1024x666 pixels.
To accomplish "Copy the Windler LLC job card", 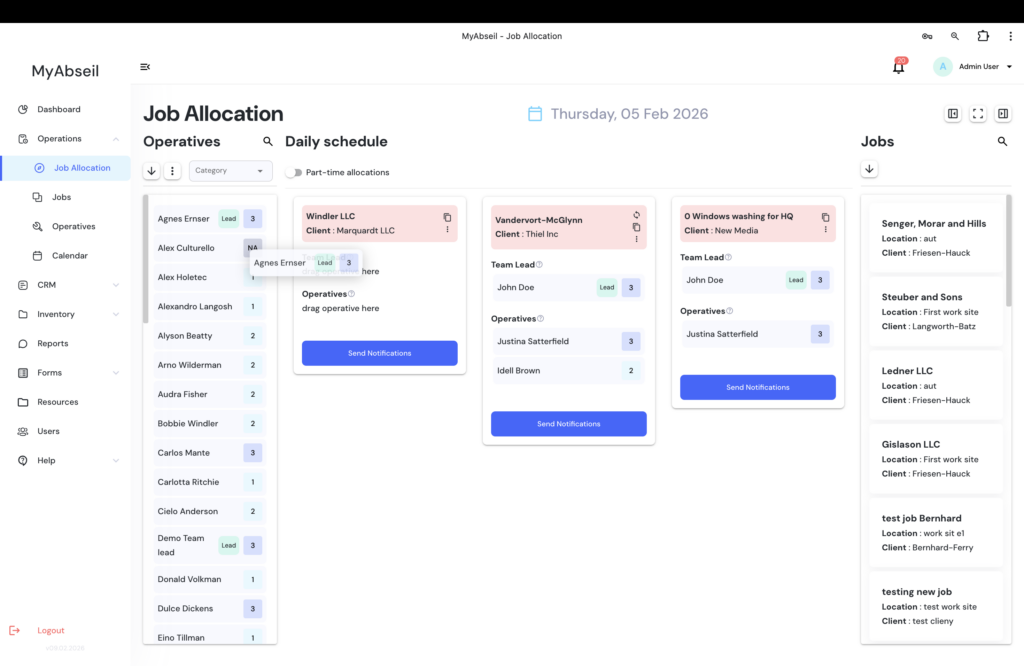I will click(x=447, y=217).
